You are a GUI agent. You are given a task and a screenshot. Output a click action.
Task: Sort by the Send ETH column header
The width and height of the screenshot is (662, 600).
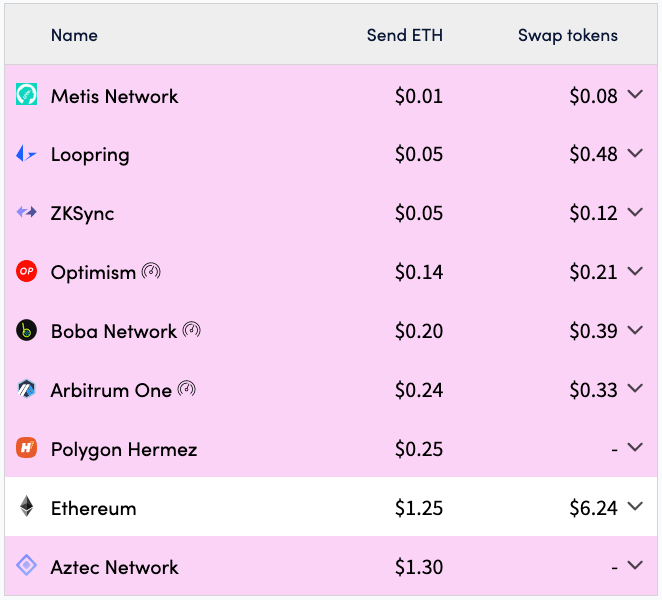click(404, 35)
